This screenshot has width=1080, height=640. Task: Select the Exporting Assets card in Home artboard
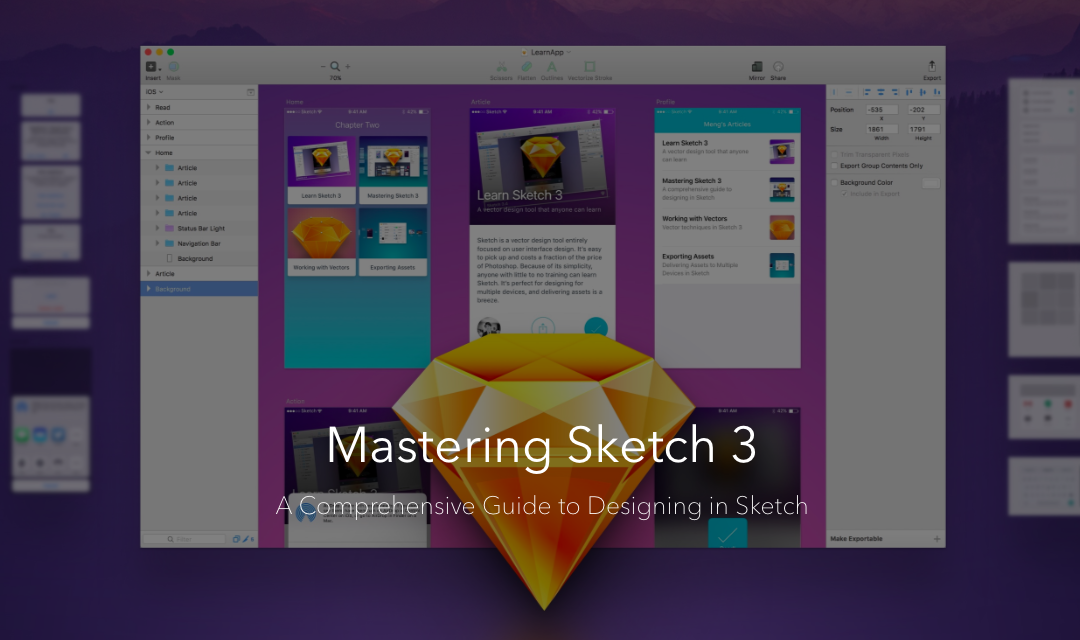tap(393, 242)
